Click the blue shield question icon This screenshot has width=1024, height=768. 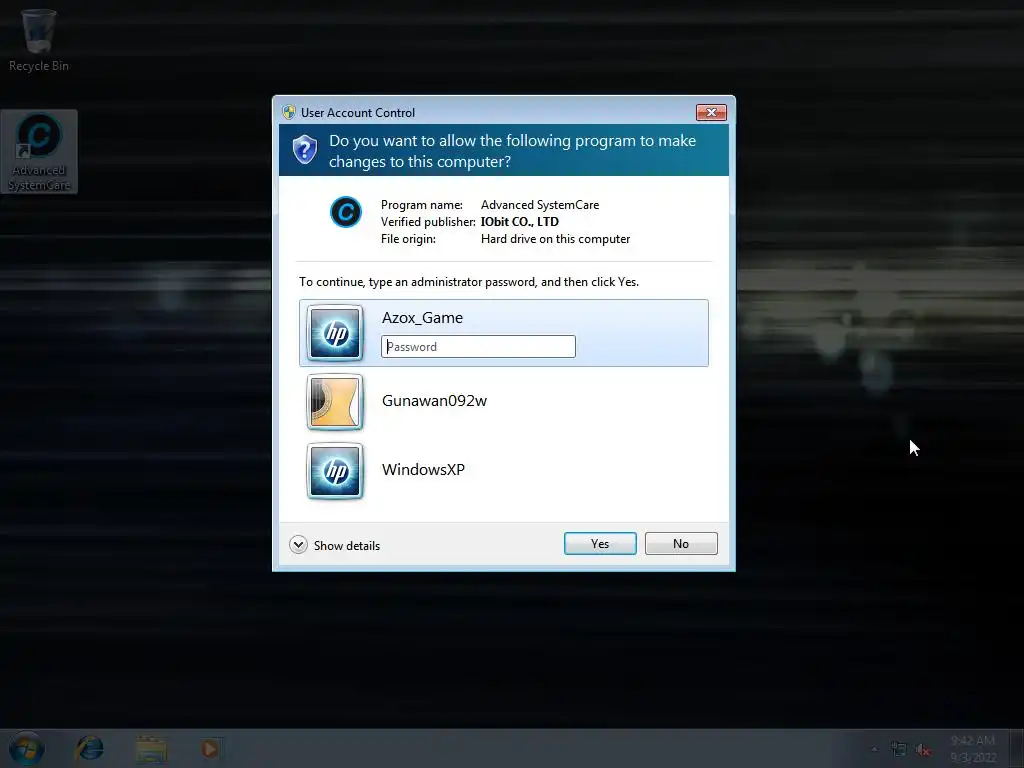coord(304,150)
